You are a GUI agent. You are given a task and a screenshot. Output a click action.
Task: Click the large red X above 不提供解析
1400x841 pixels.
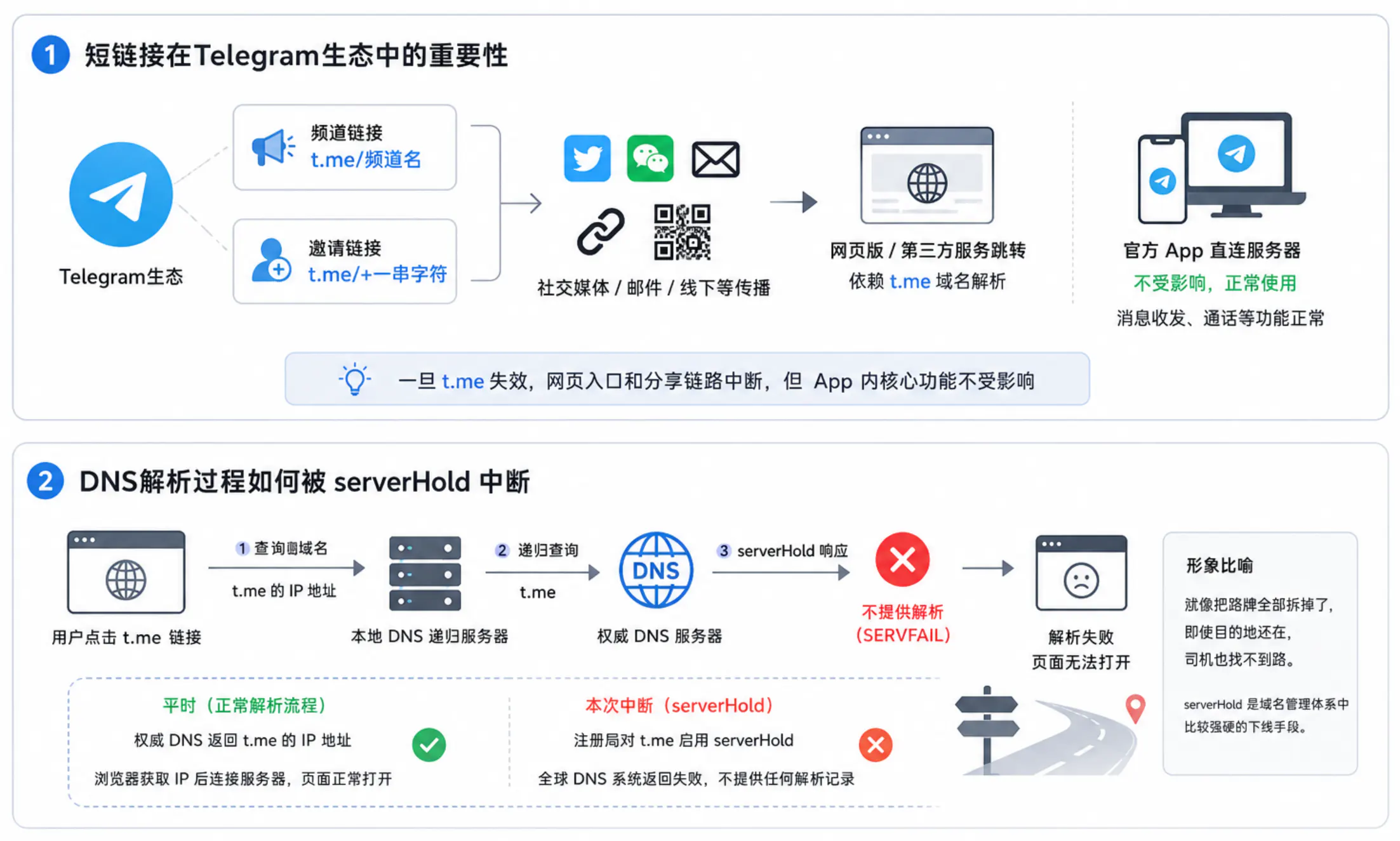pyautogui.click(x=902, y=559)
